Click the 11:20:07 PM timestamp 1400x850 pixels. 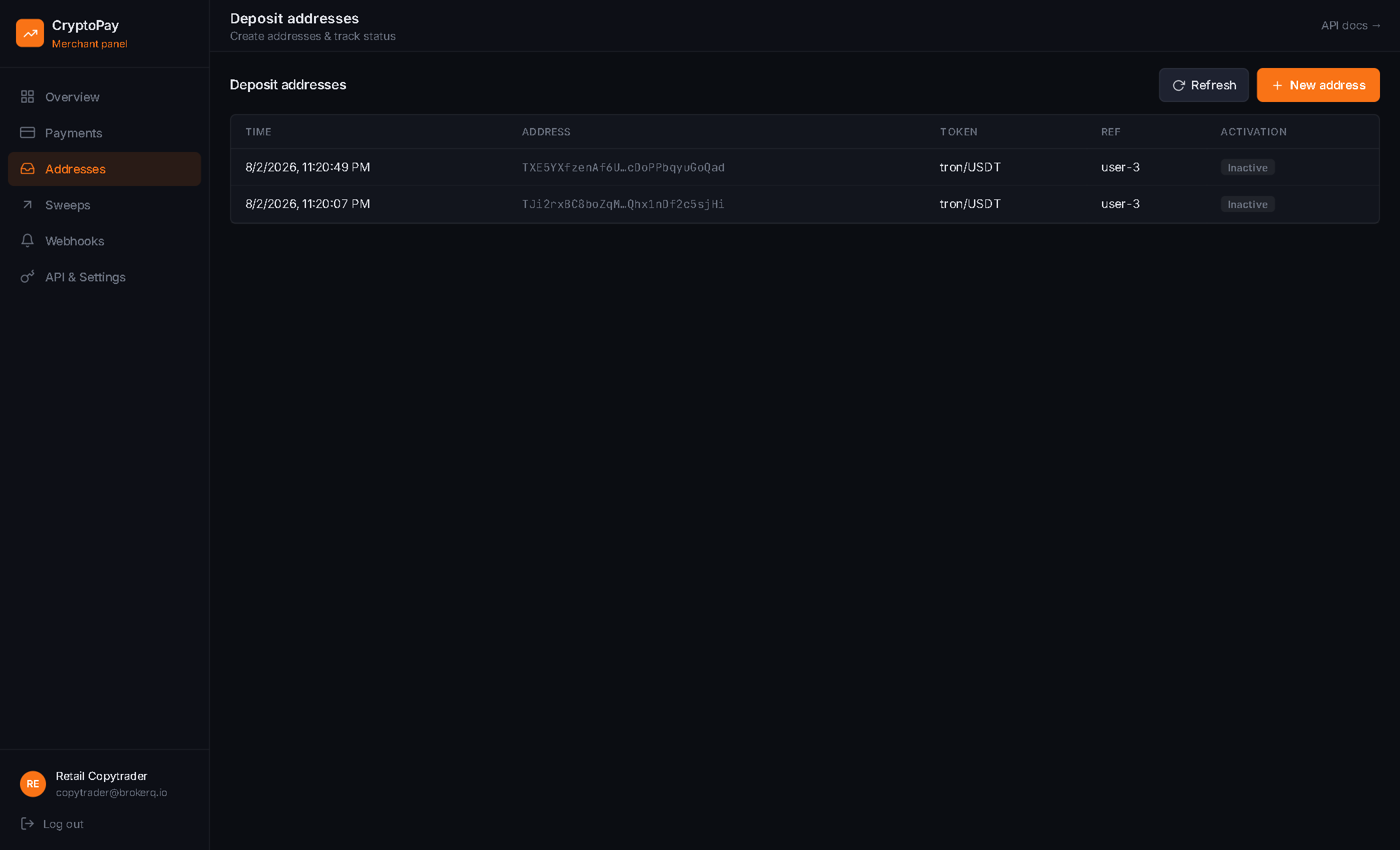point(308,204)
